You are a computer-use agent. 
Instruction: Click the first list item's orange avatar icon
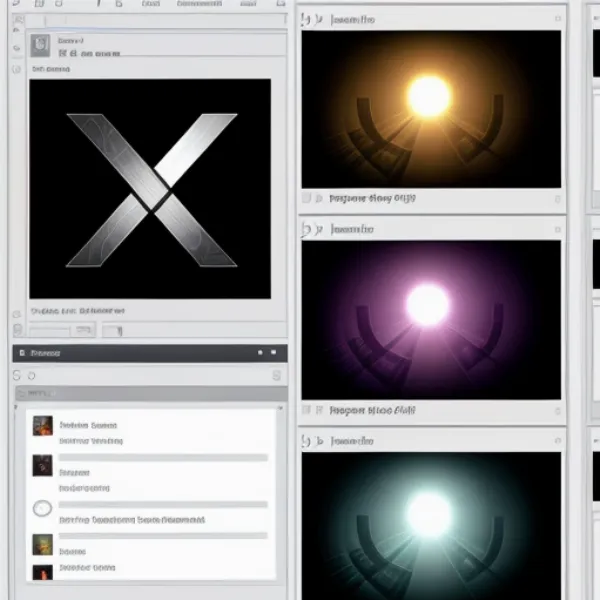point(42,425)
